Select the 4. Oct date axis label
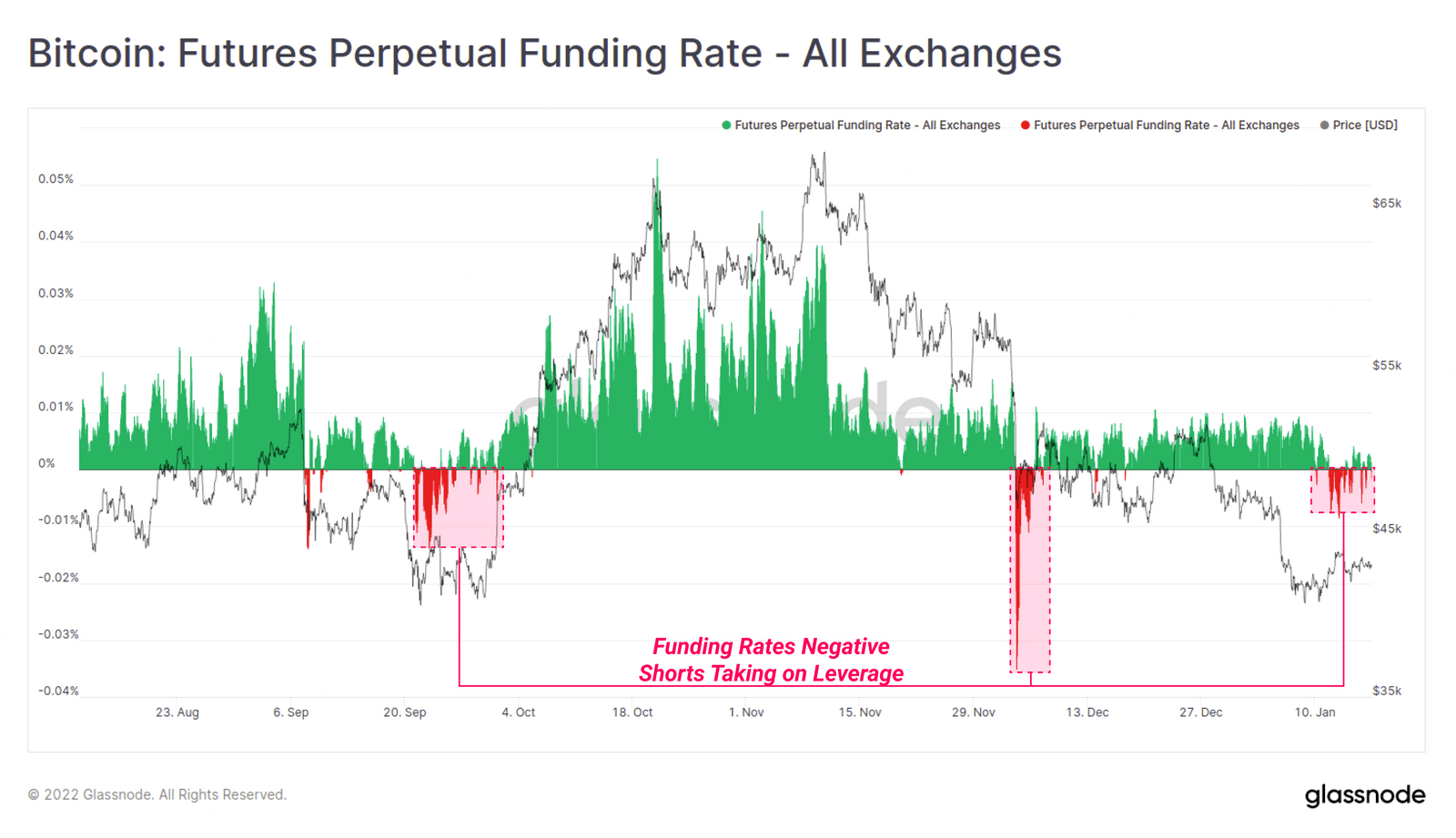 (x=519, y=712)
